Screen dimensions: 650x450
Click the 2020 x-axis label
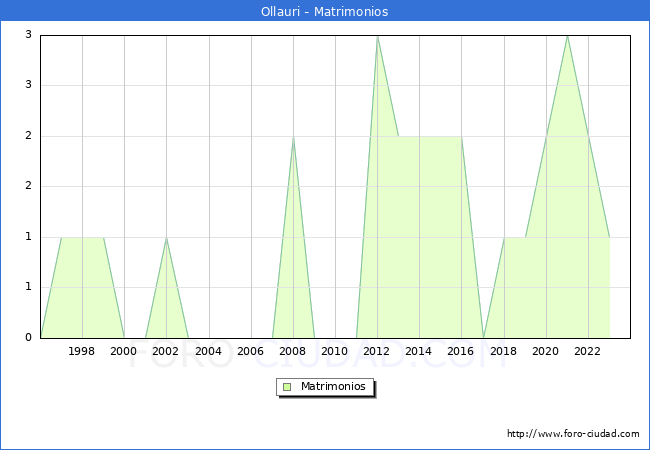(546, 351)
